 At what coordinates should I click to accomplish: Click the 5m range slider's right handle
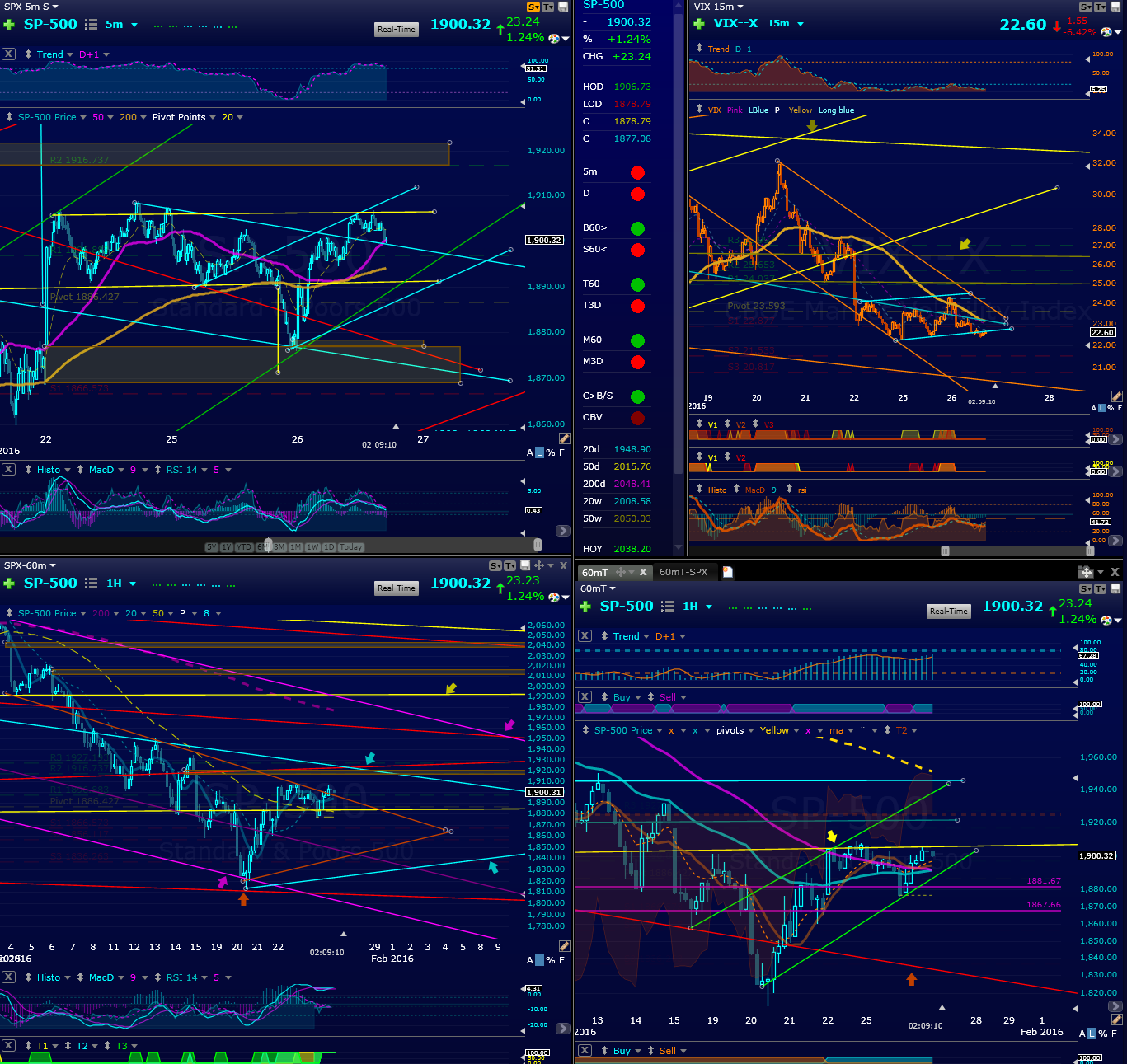(538, 545)
